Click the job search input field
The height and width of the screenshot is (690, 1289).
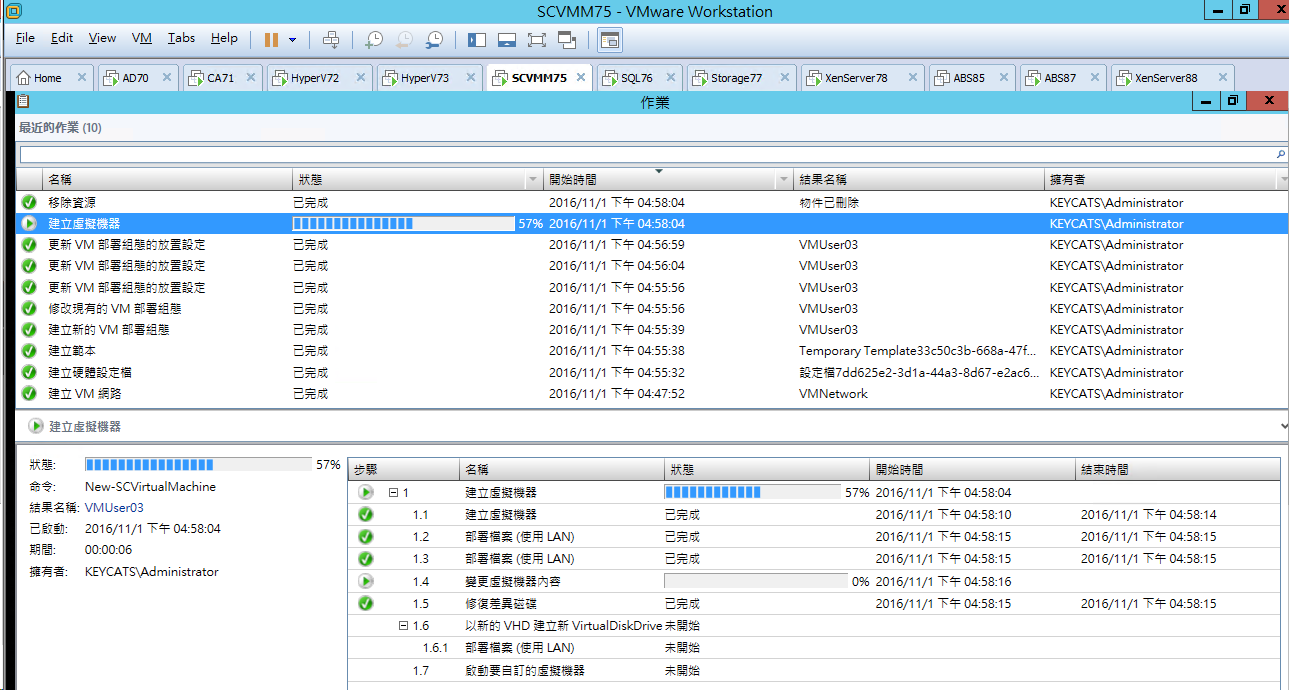(x=647, y=154)
